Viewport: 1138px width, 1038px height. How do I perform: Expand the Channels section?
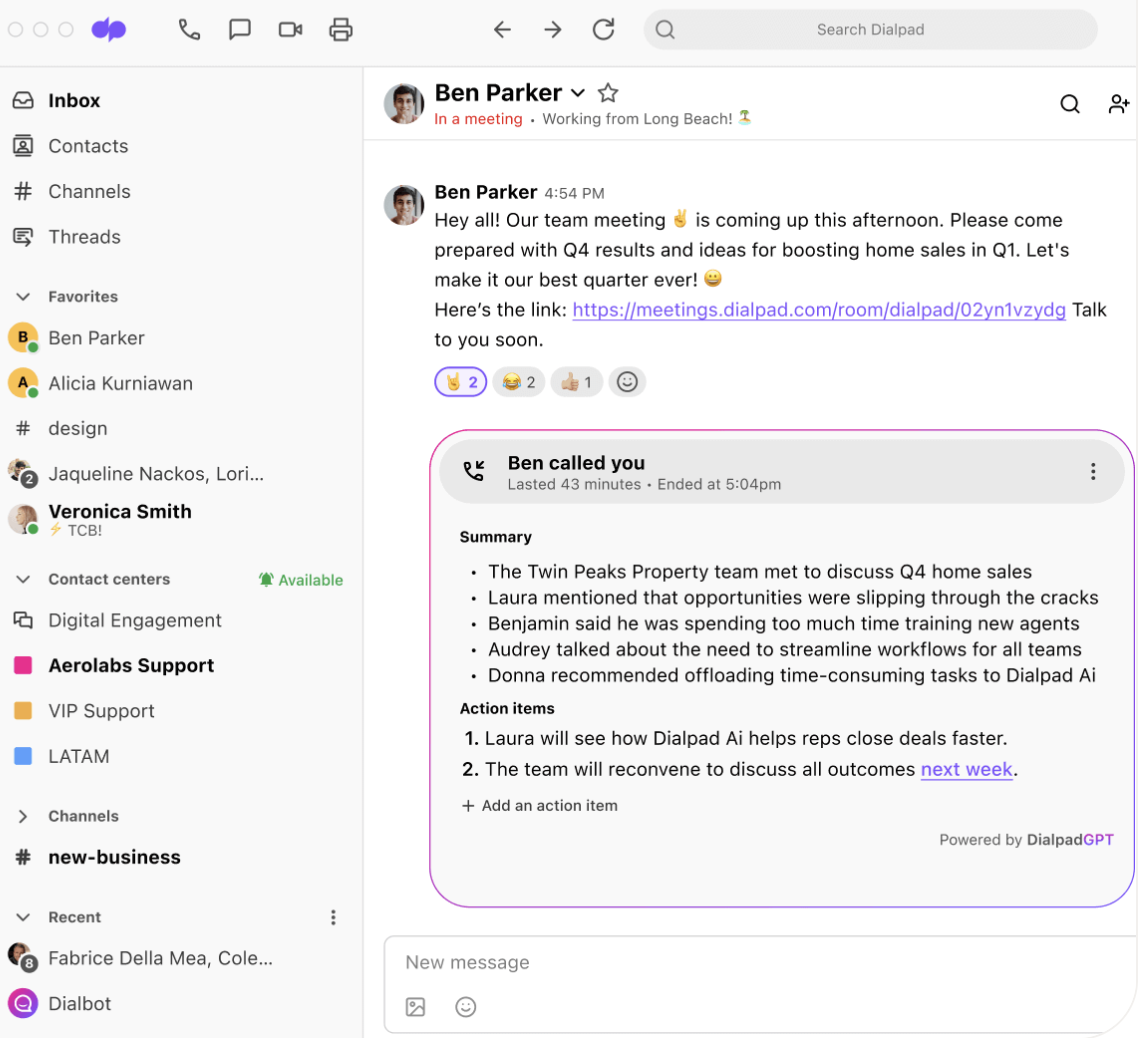click(23, 816)
